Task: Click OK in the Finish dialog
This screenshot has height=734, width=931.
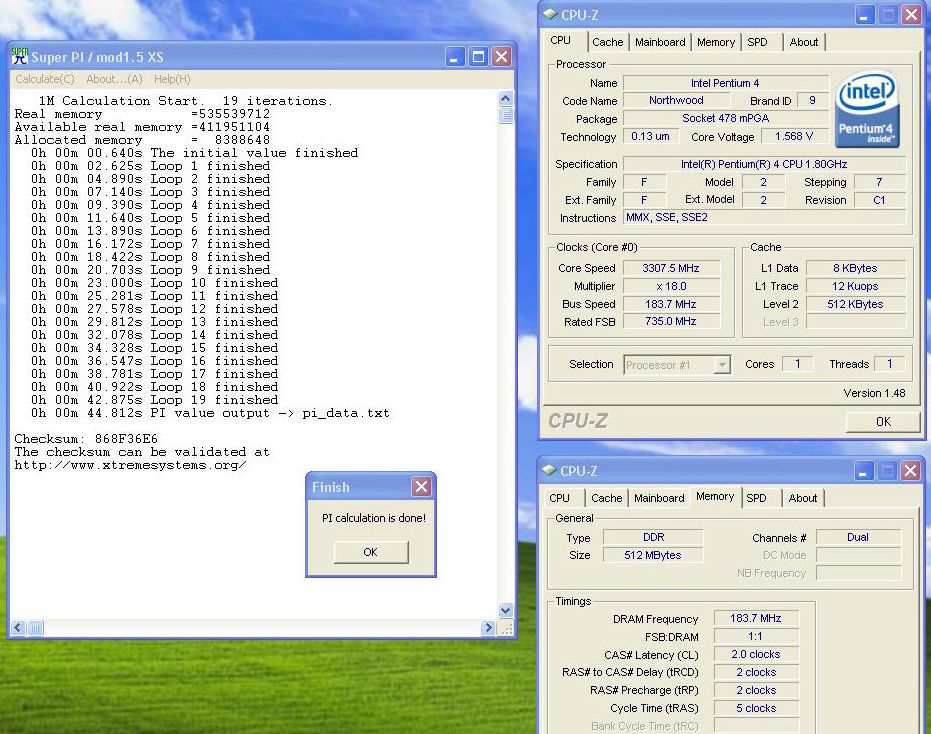Action: point(370,552)
